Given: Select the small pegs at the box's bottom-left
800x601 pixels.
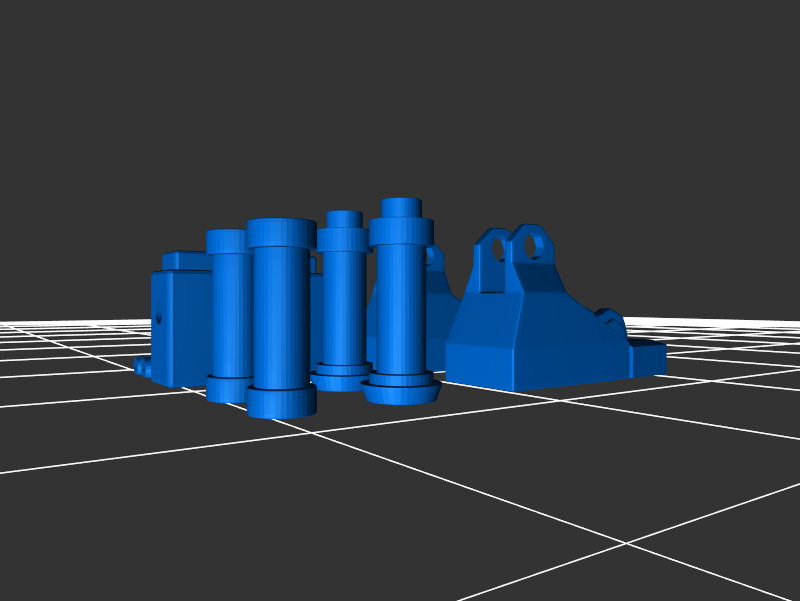Looking at the screenshot, I should coord(144,368).
